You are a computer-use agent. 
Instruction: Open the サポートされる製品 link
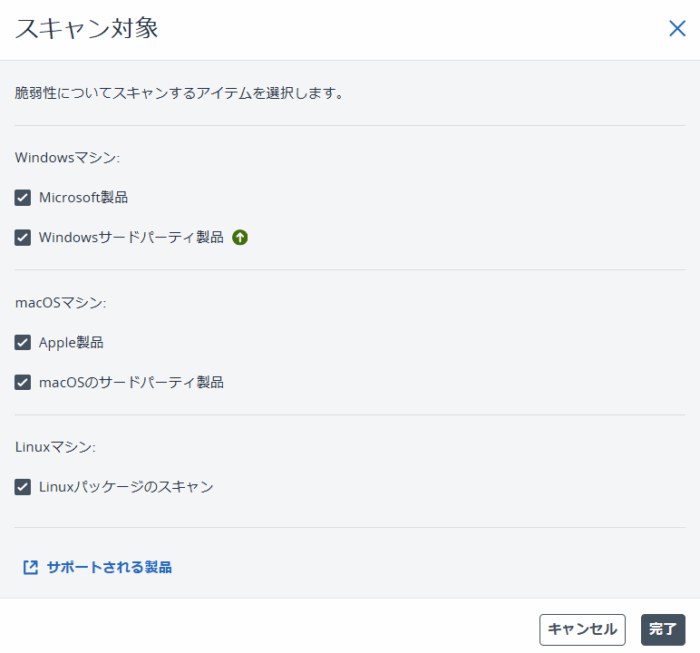tap(109, 567)
